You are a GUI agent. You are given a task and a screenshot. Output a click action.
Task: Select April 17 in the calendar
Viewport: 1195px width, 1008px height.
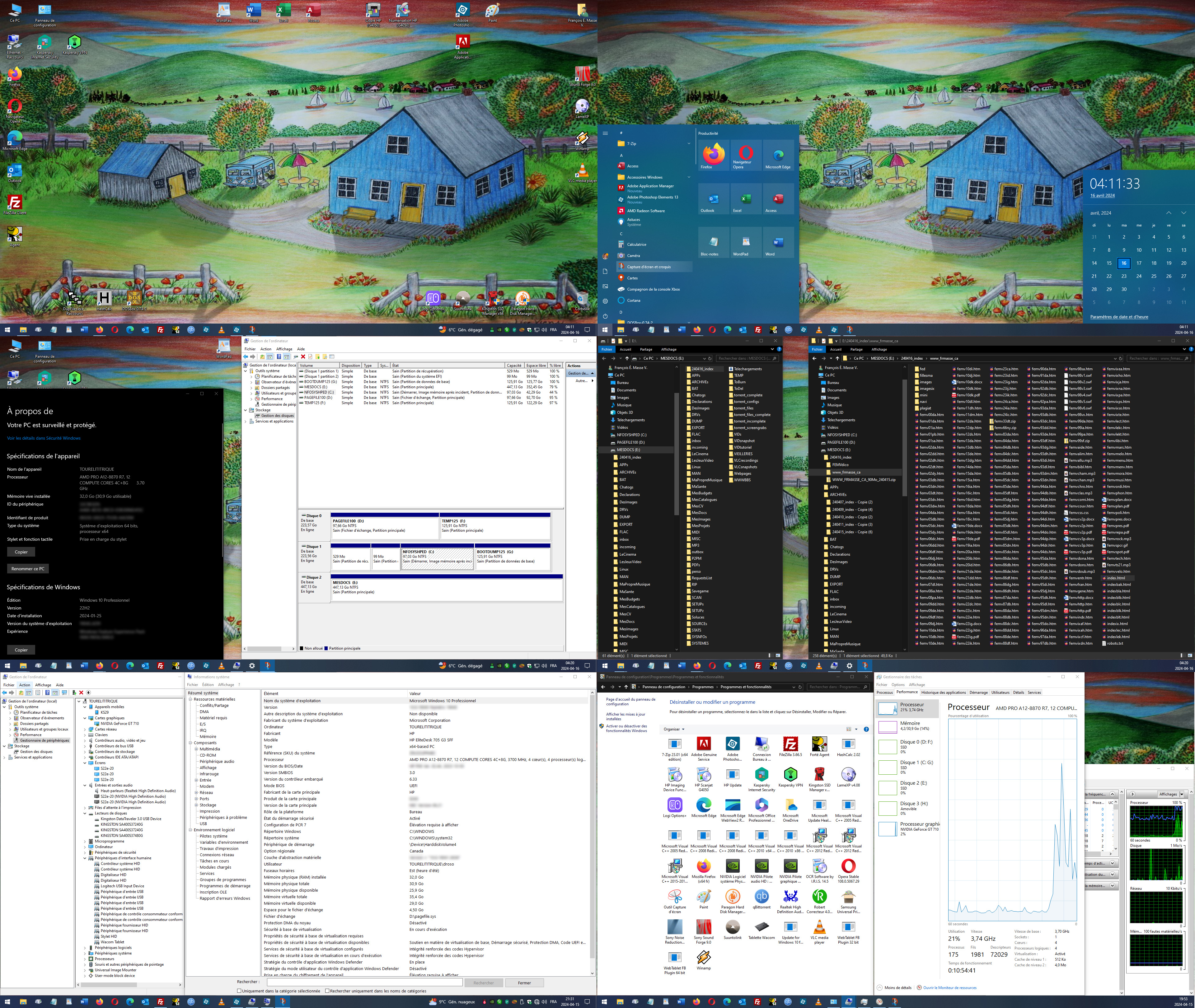(x=1138, y=264)
